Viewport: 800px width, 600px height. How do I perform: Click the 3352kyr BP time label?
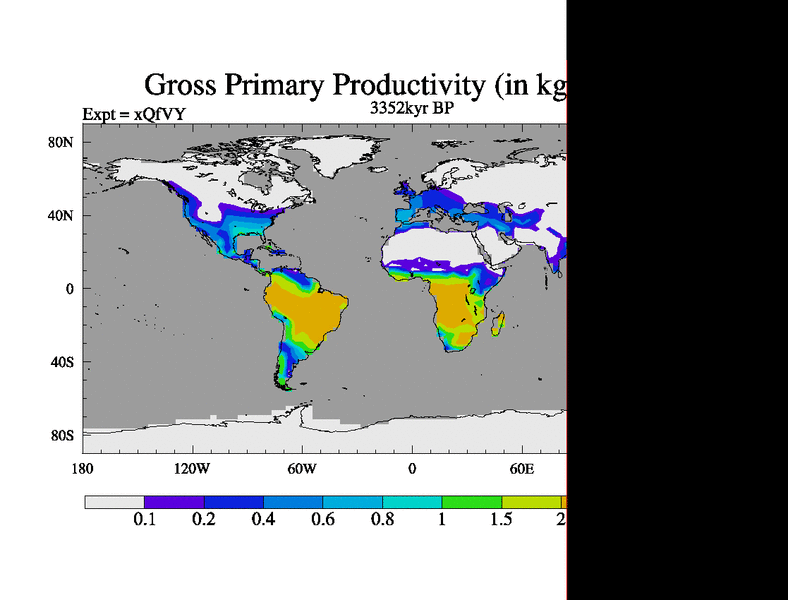click(411, 109)
